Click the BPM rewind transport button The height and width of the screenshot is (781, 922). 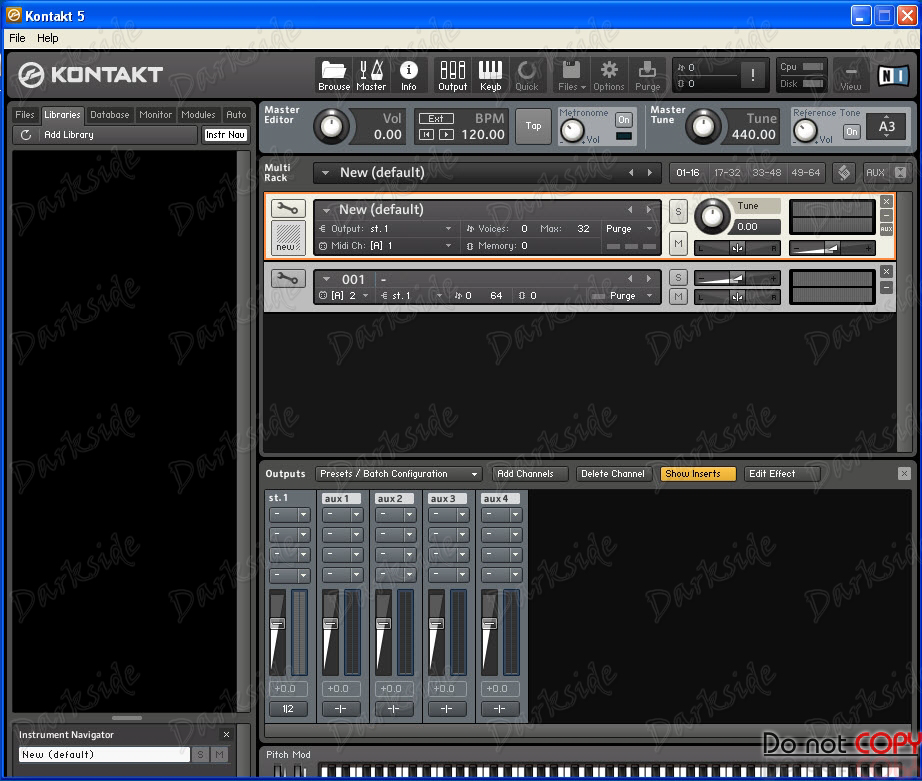click(426, 135)
